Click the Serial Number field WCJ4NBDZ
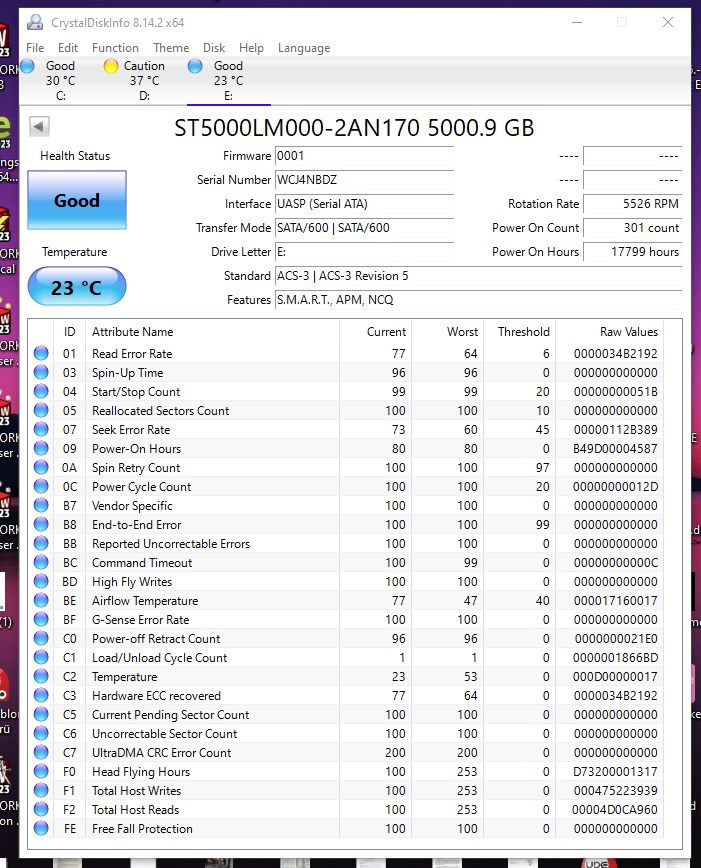Viewport: 701px width, 868px height. tap(364, 180)
